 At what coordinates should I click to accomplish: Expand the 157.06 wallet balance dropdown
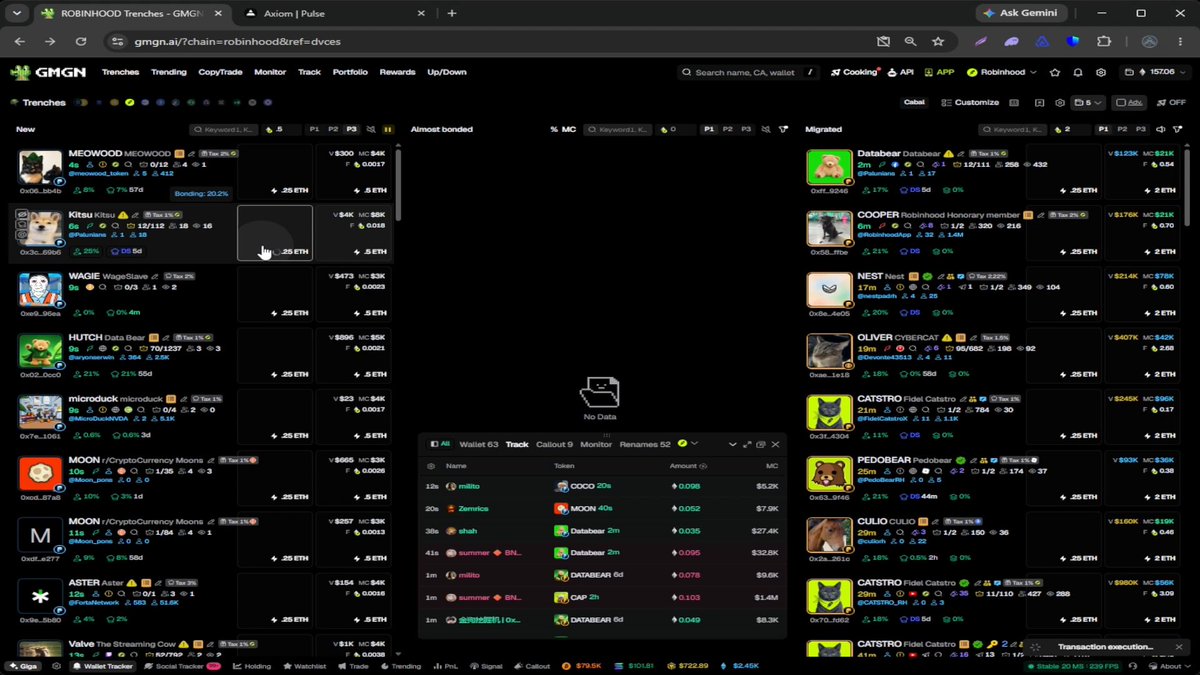coord(1156,72)
